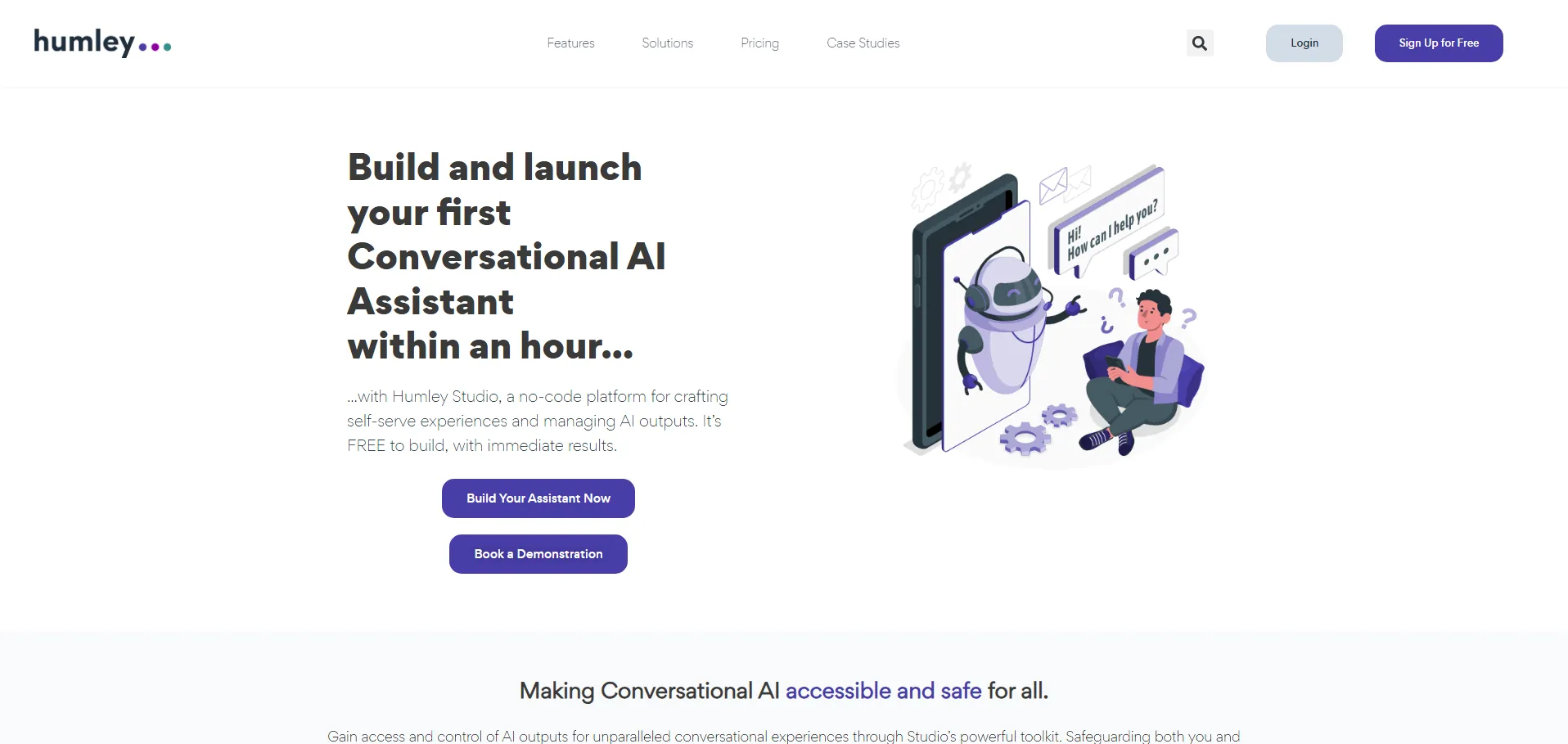1568x744 pixels.
Task: Click the search magnifier icon
Action: pyautogui.click(x=1200, y=43)
